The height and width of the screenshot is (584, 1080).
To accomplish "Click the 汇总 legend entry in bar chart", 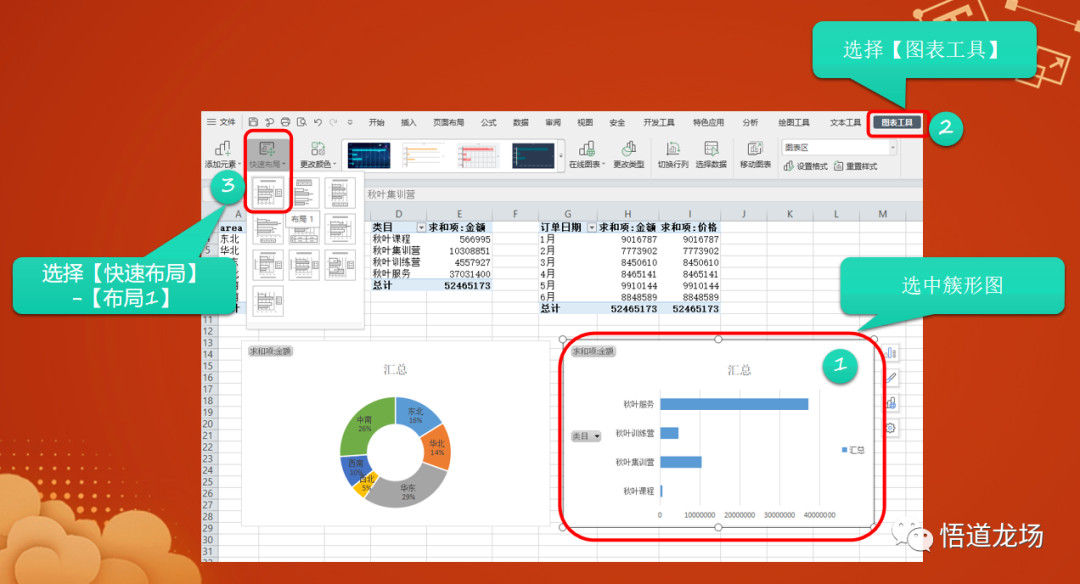I will [853, 450].
